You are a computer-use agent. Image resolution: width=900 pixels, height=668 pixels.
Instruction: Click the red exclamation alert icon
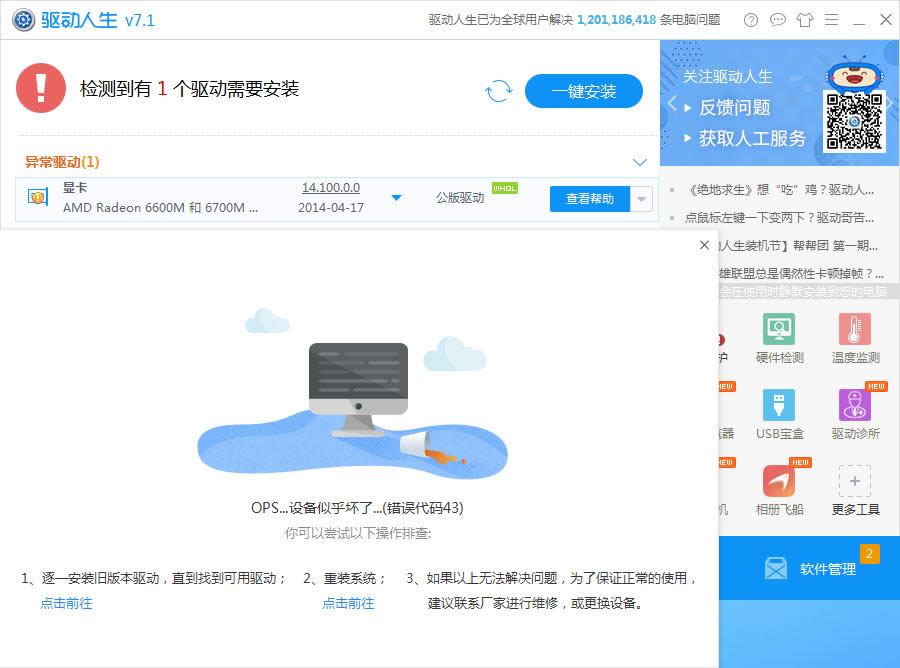point(41,88)
